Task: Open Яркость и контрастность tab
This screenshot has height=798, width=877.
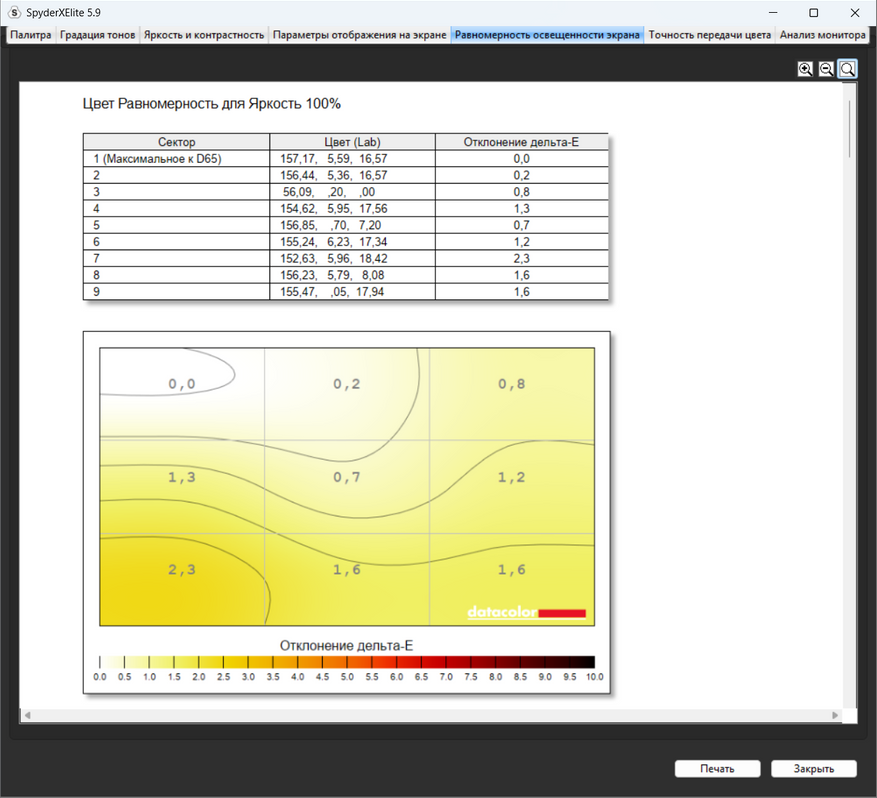Action: [204, 35]
